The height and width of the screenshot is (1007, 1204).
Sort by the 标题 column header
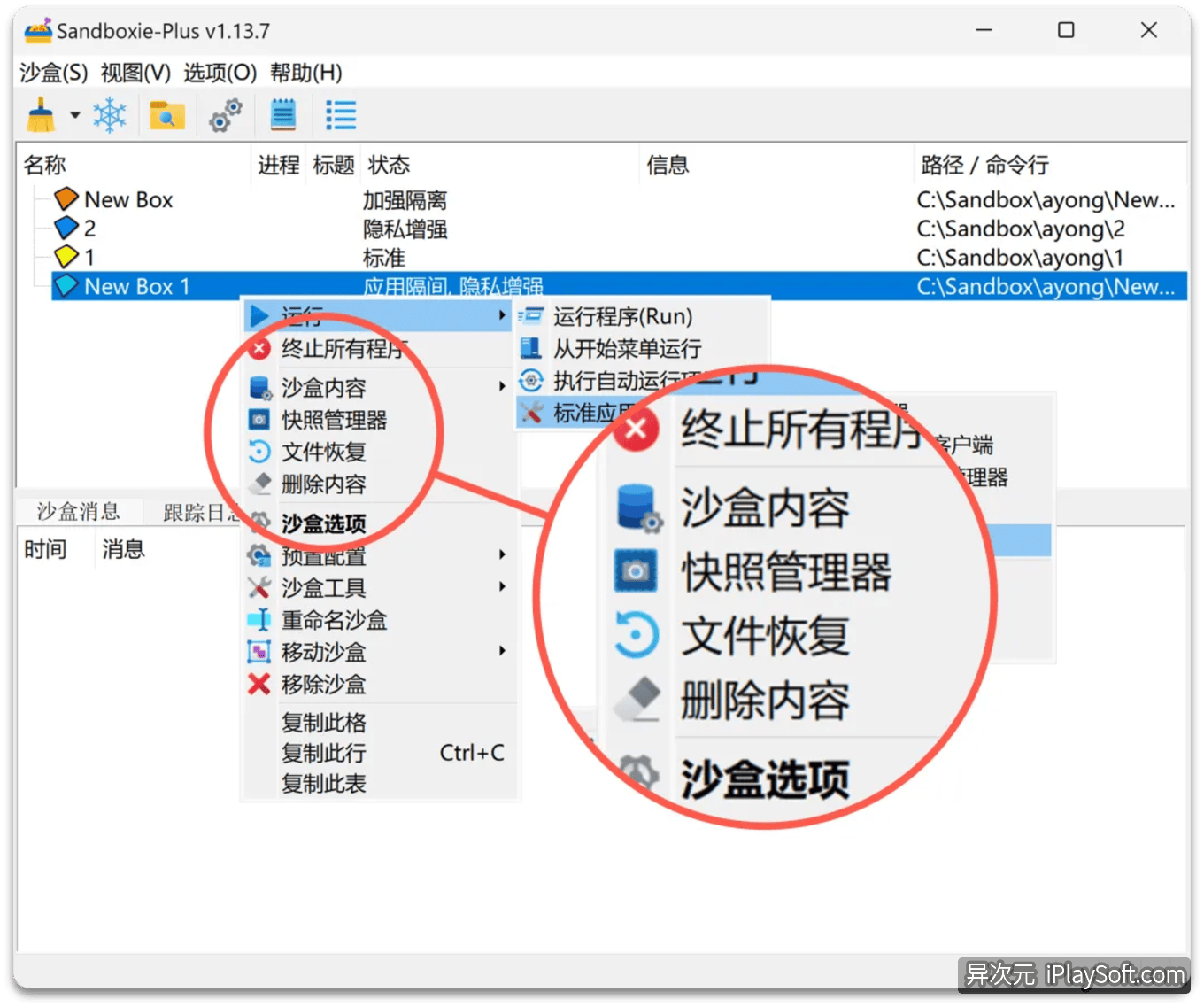point(334,165)
